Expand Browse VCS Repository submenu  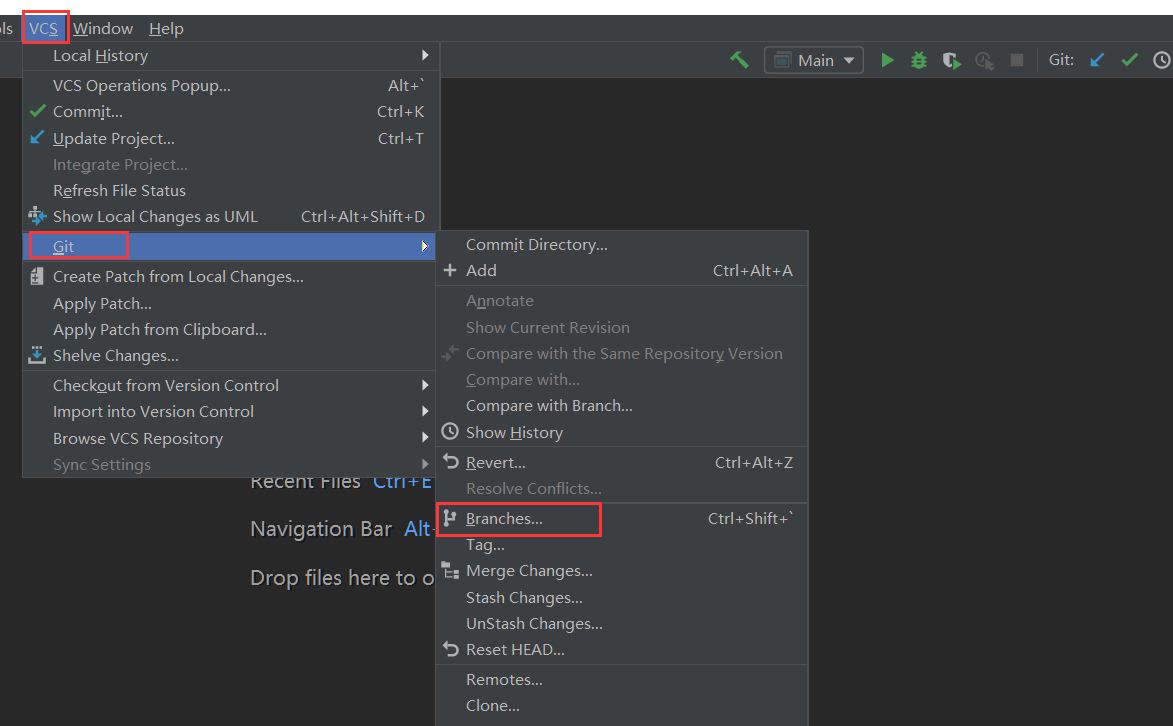click(230, 439)
